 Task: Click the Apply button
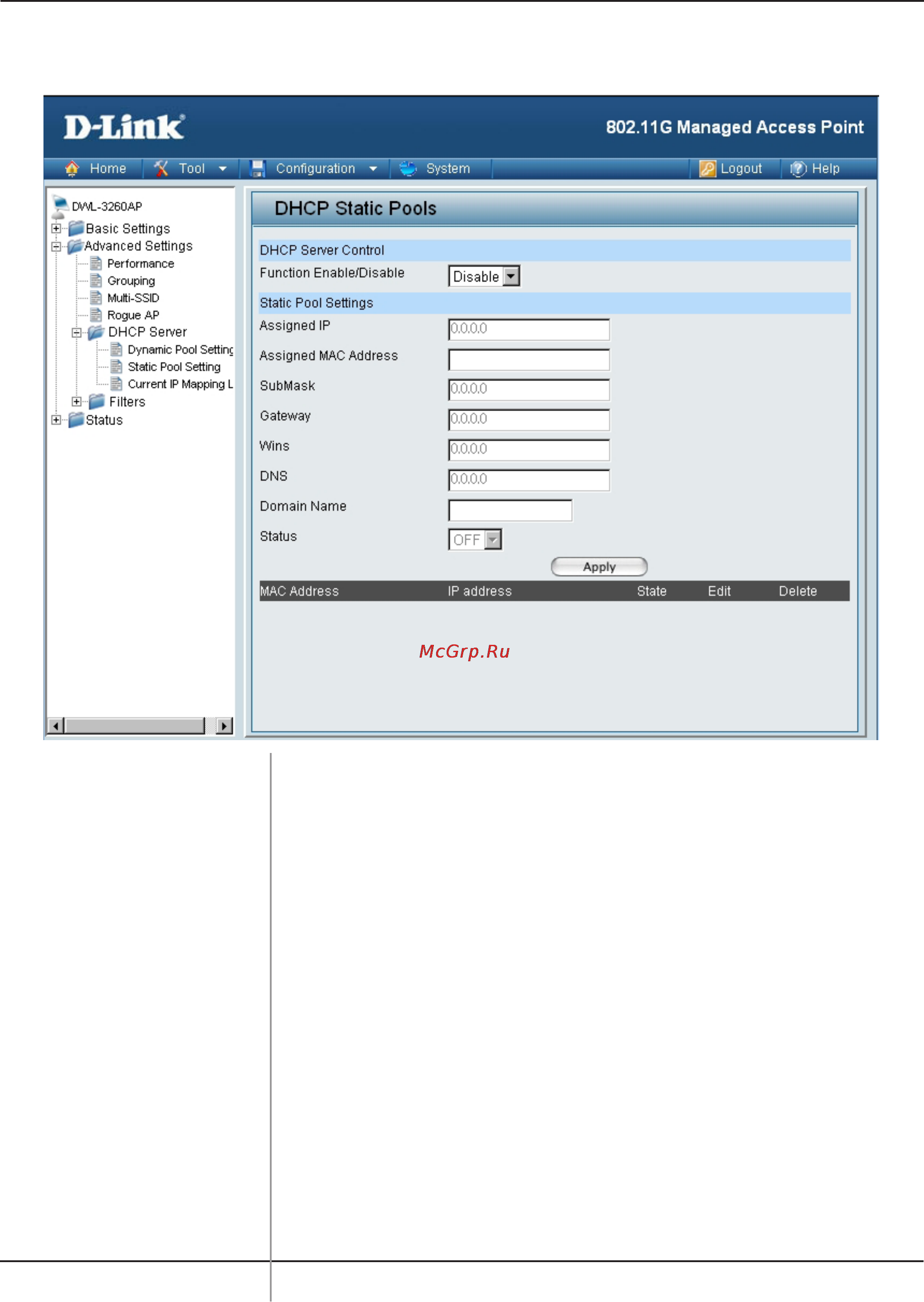[x=599, y=567]
